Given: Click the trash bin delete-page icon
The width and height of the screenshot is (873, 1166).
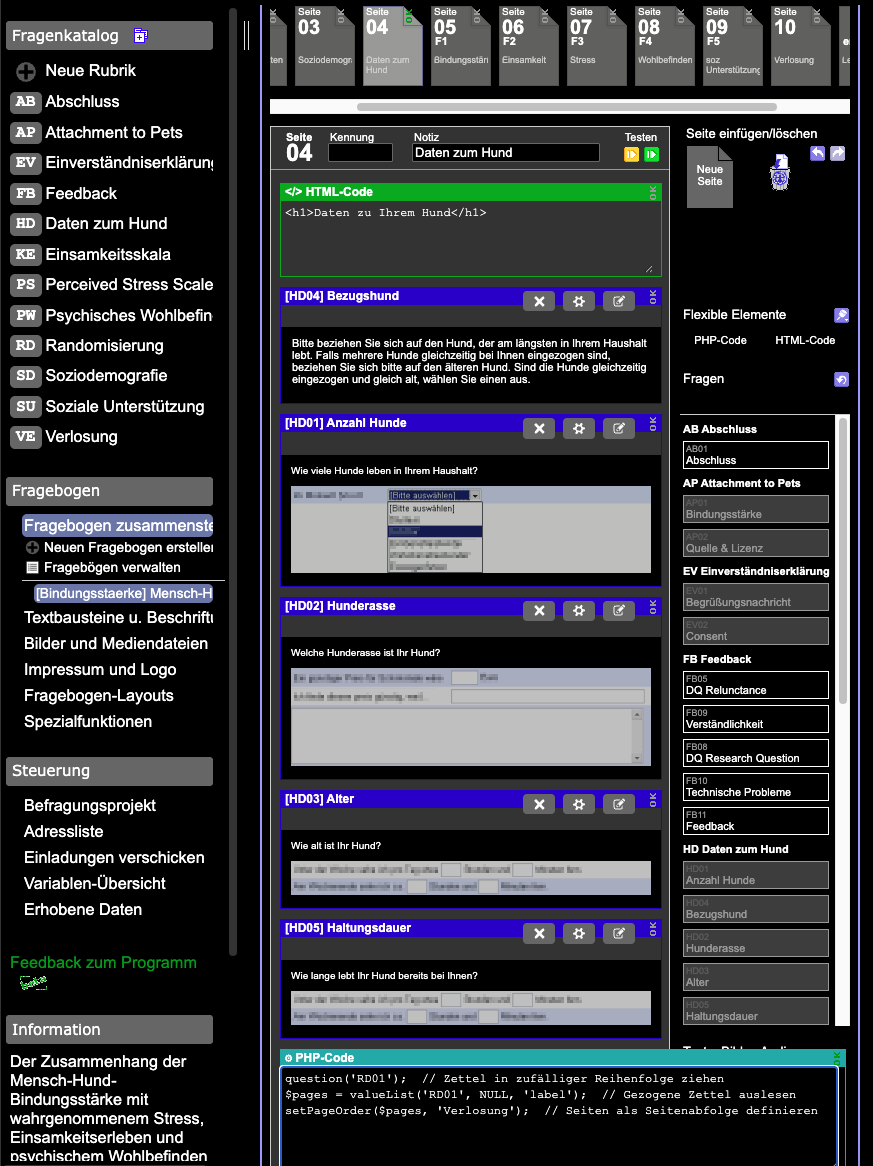Looking at the screenshot, I should tap(779, 173).
